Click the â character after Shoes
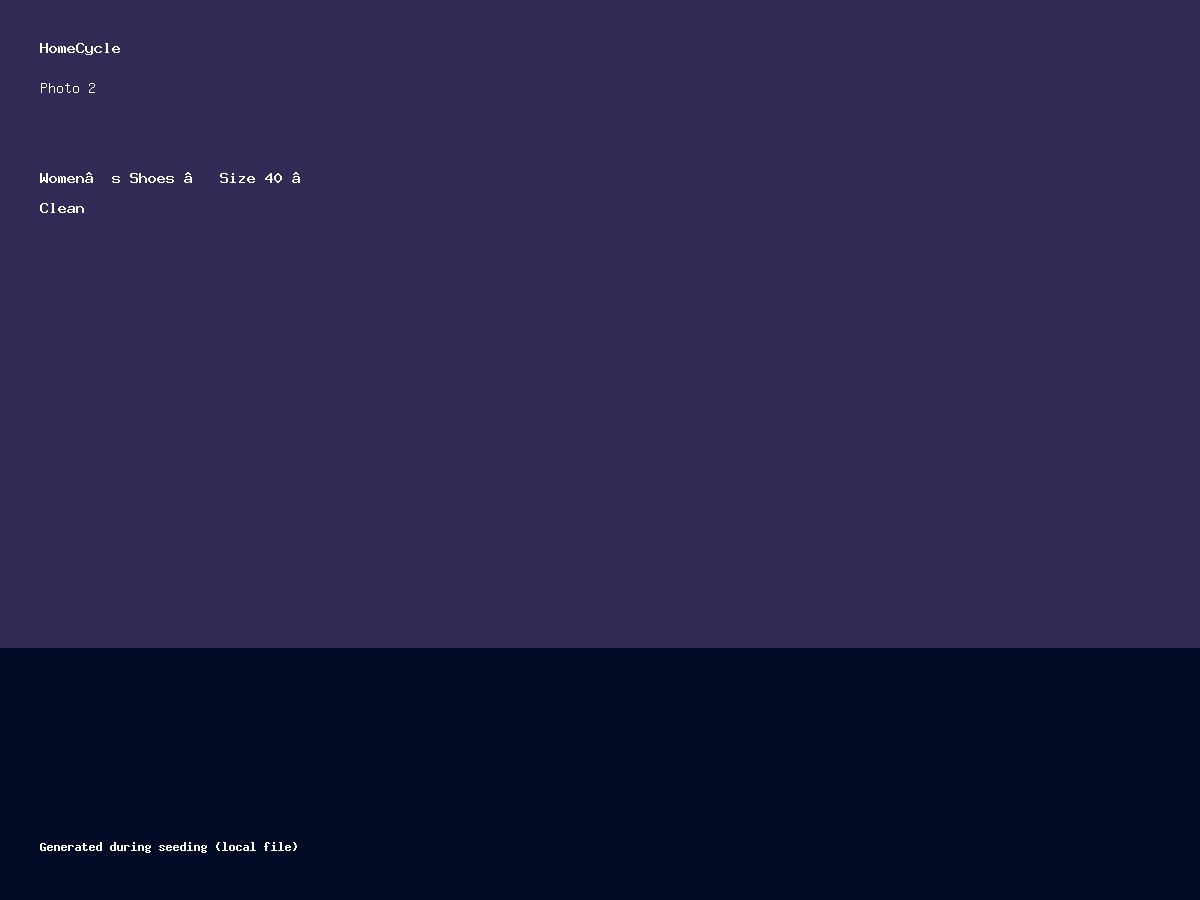 188,177
